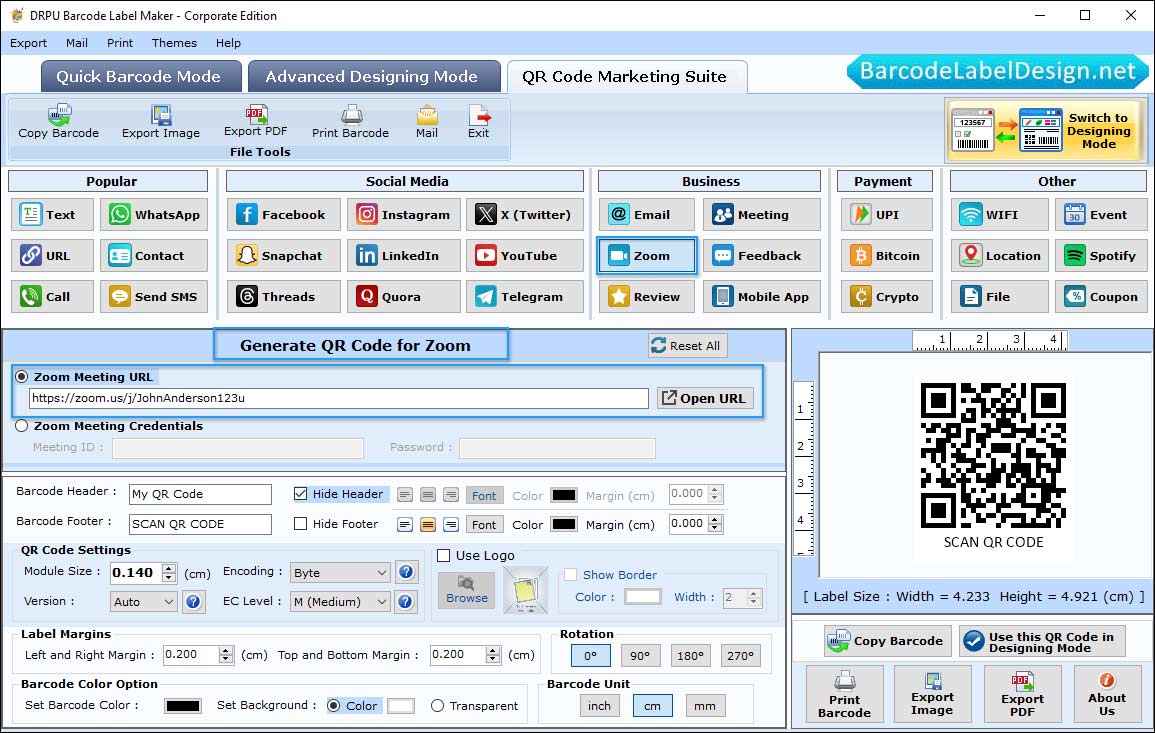This screenshot has width=1155, height=733.
Task: Set barcode unit to inch
Action: coord(600,706)
